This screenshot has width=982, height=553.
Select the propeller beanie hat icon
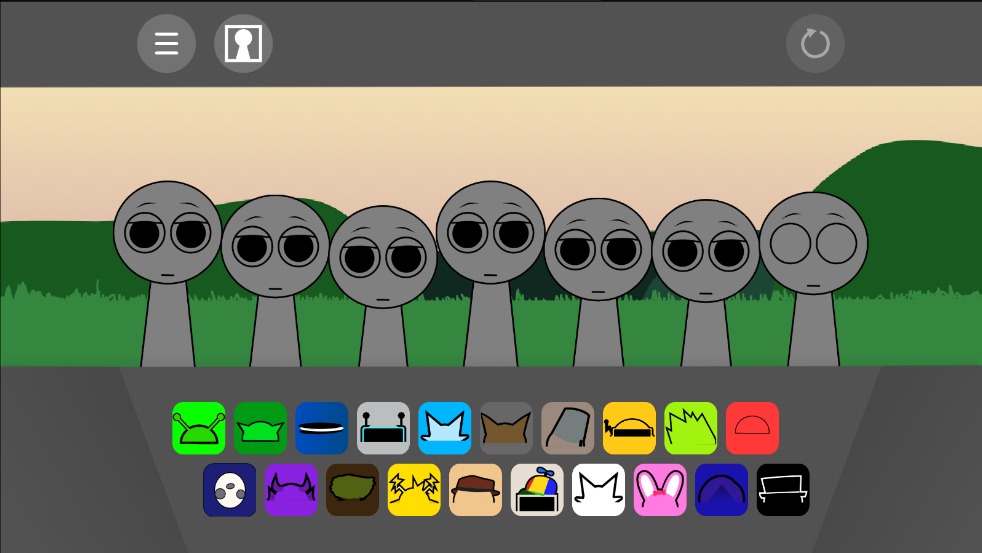[x=537, y=490]
